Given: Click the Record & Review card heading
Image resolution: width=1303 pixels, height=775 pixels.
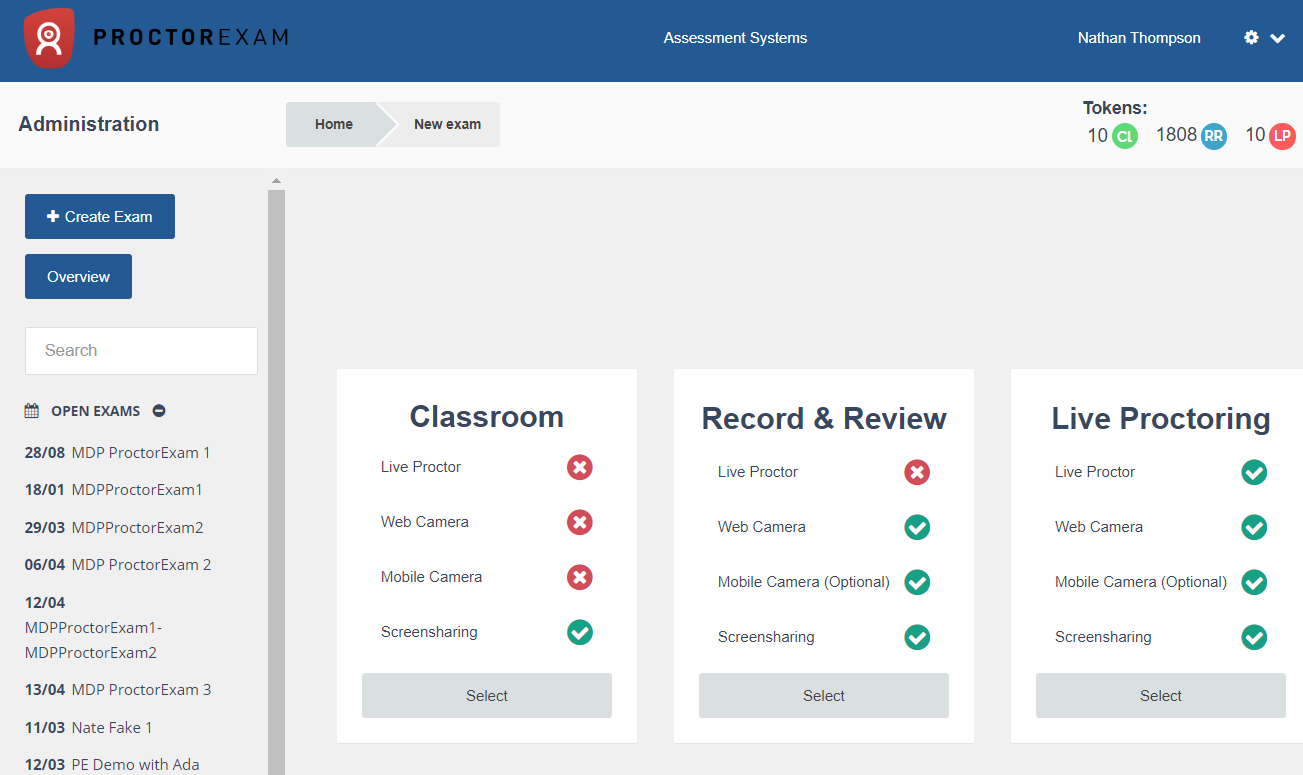Looking at the screenshot, I should (824, 418).
